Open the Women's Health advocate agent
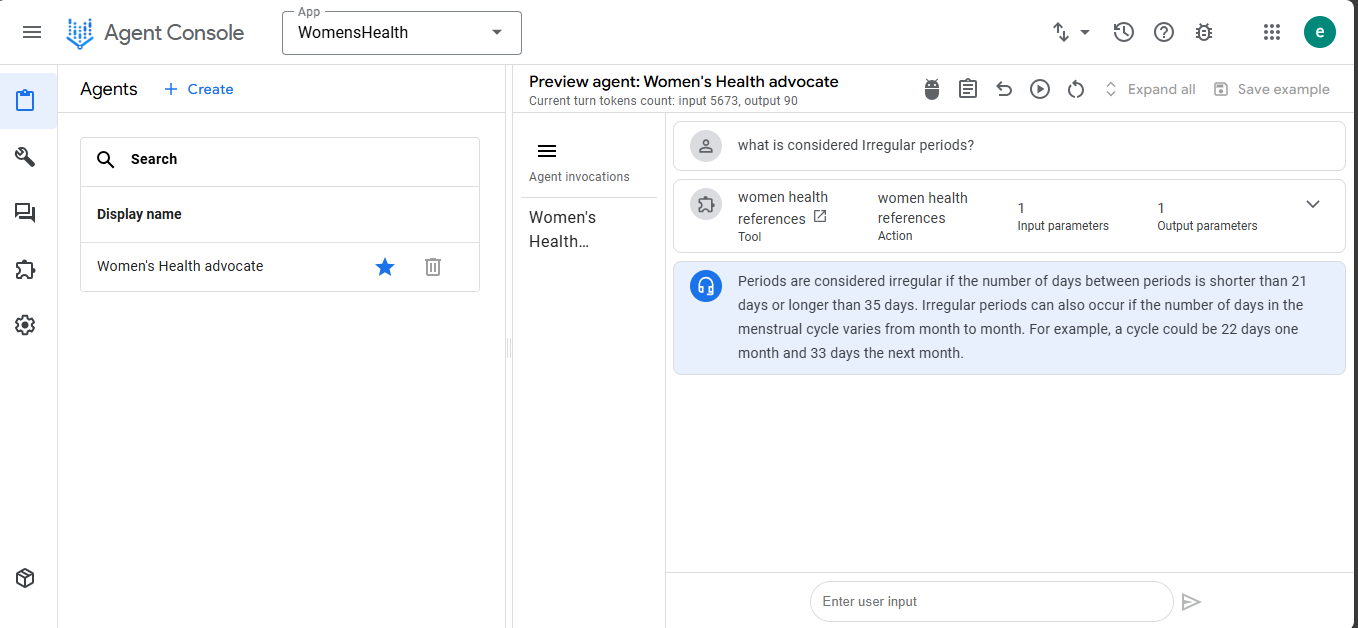 (180, 266)
